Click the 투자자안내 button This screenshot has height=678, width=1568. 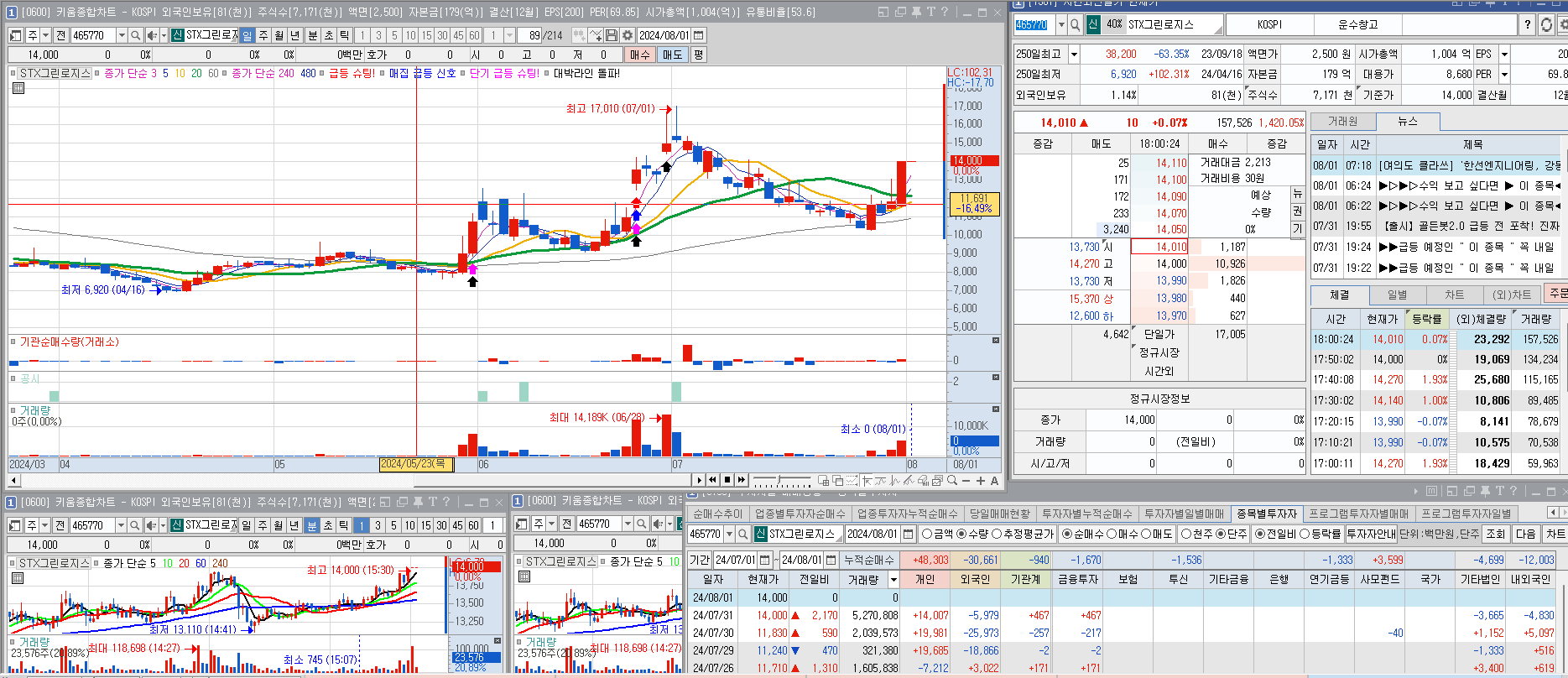pyautogui.click(x=1371, y=534)
